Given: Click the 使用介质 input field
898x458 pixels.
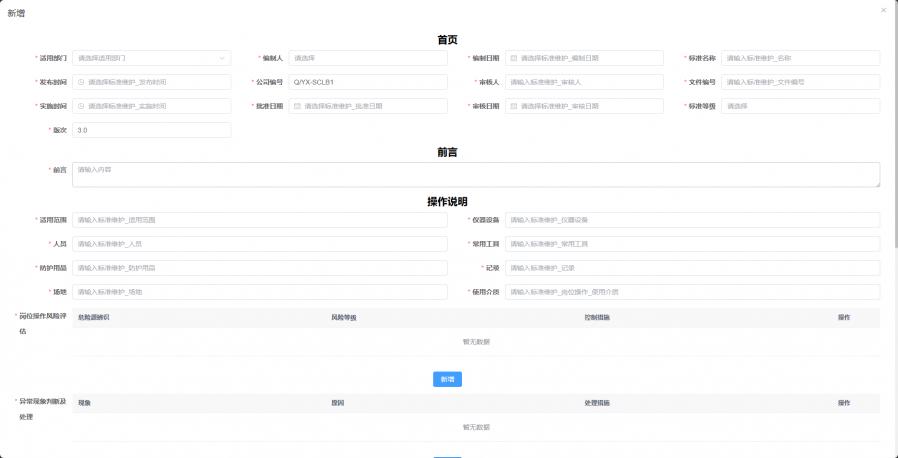Looking at the screenshot, I should 692,292.
